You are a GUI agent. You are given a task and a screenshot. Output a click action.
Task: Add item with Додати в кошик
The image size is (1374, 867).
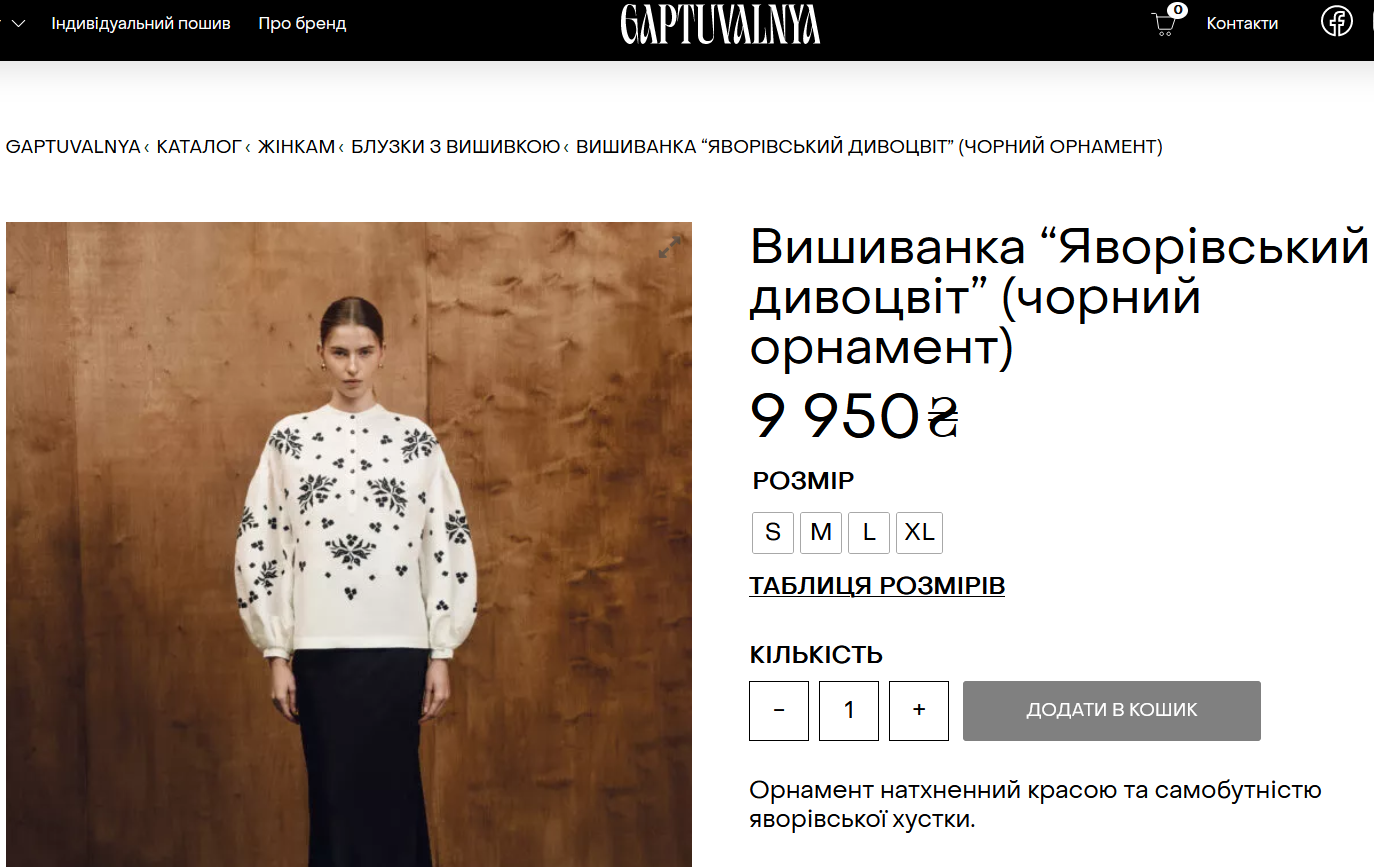tap(1112, 711)
